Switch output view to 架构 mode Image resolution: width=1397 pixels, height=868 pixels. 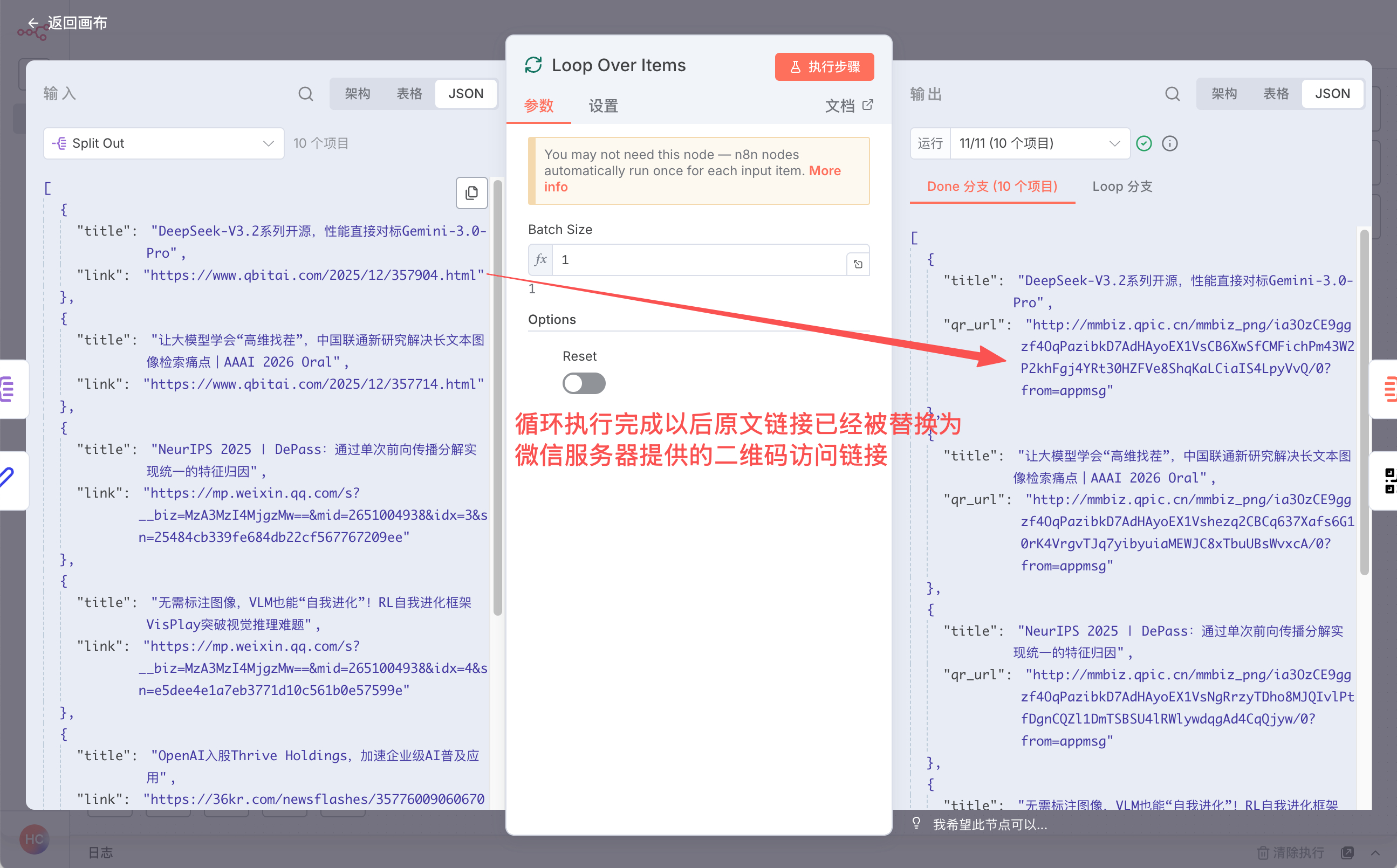[x=1224, y=94]
